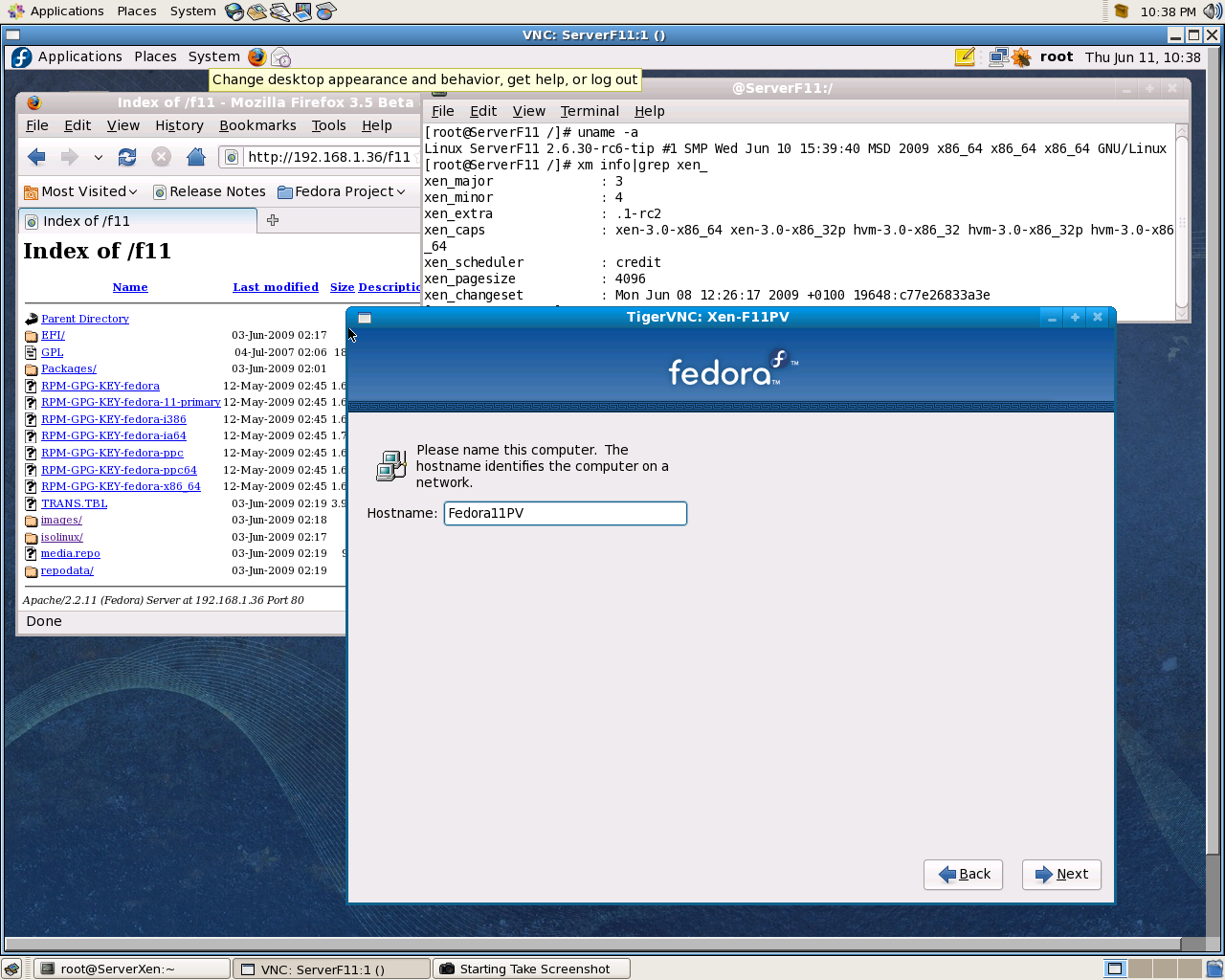Image resolution: width=1225 pixels, height=980 pixels.
Task: Sort directory listing by Size
Action: [x=342, y=287]
